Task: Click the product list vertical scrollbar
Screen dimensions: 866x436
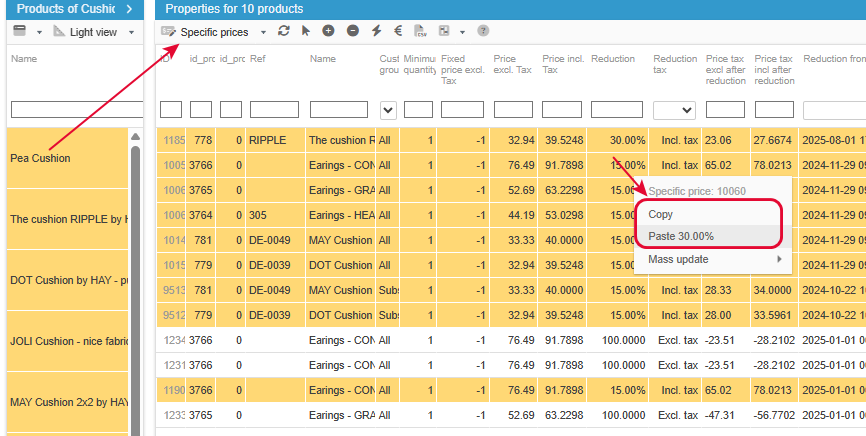Action: point(135,287)
